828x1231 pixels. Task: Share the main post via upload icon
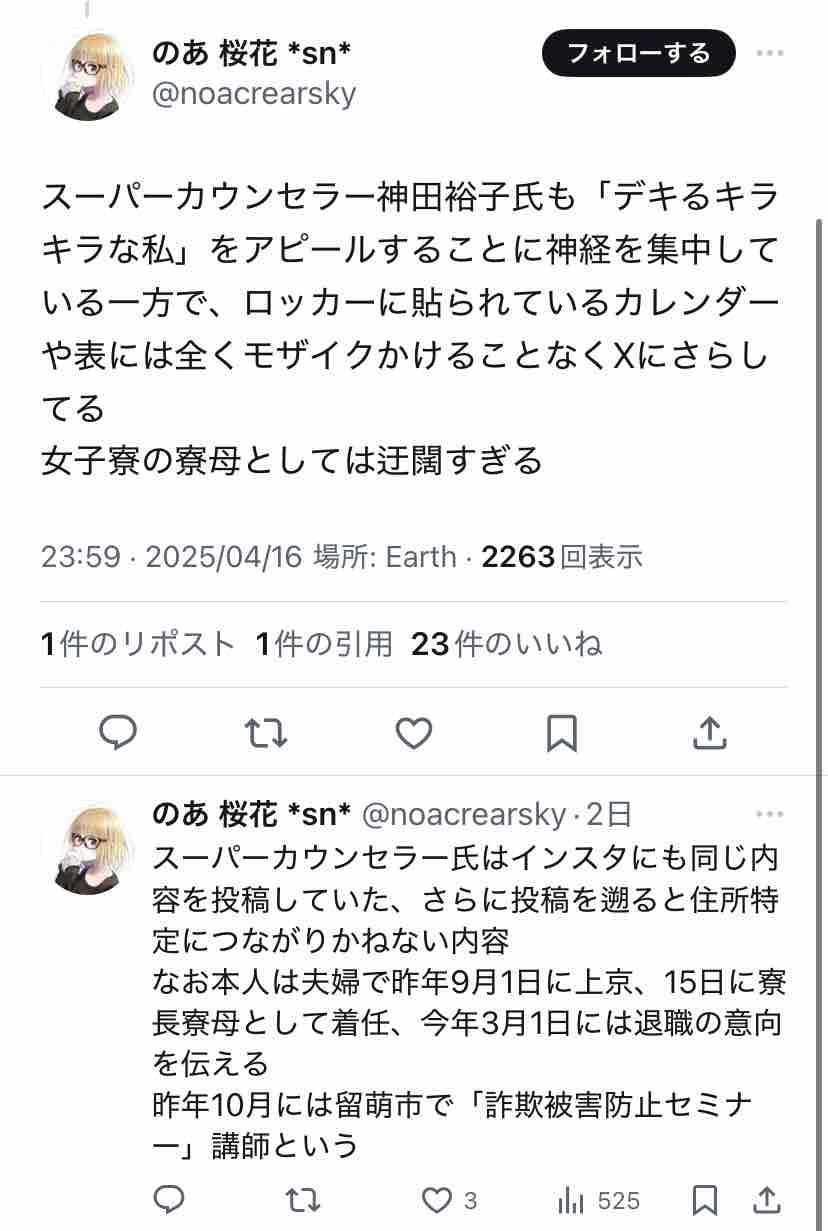coord(709,733)
